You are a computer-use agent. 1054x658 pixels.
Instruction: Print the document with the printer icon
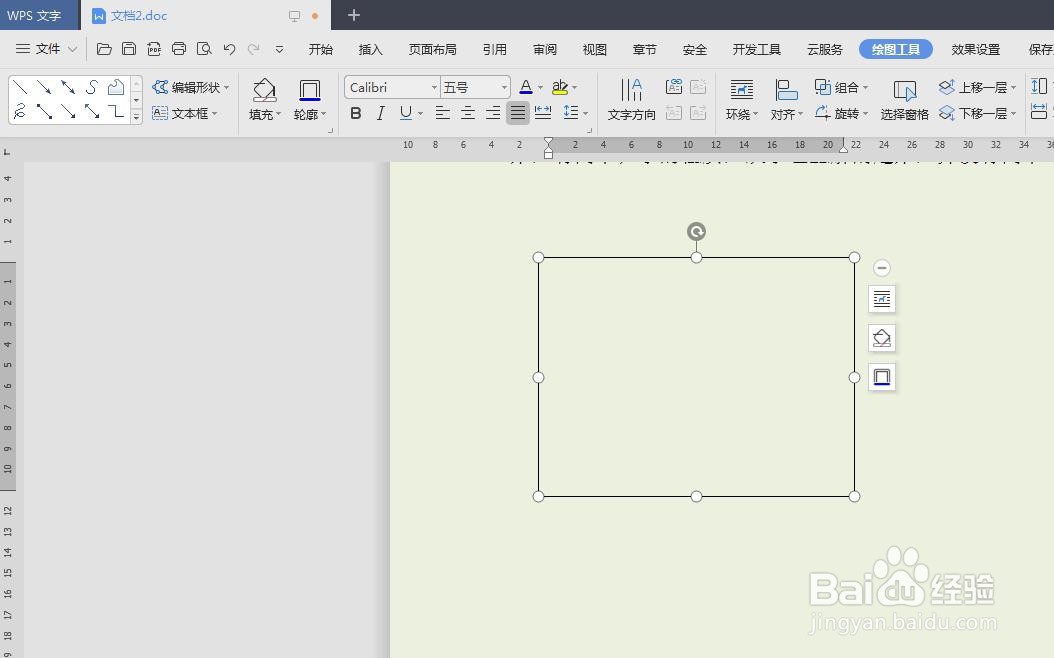(x=179, y=49)
